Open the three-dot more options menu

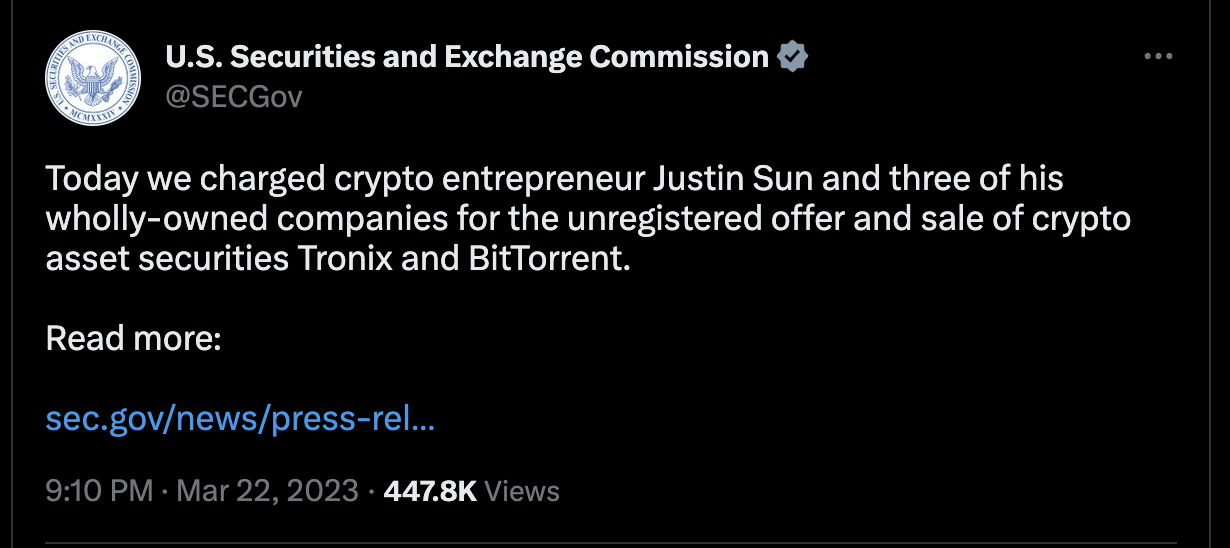pos(1158,57)
